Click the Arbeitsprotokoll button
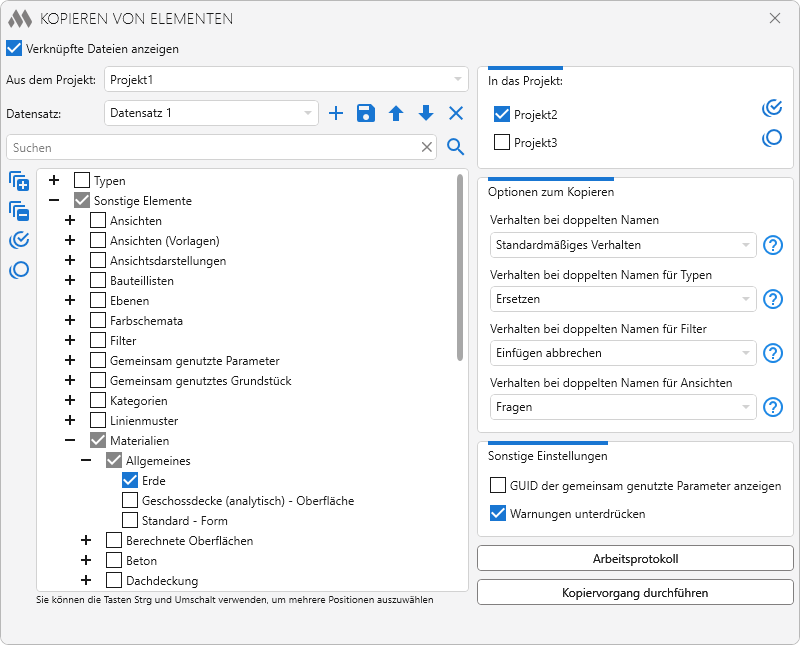This screenshot has height=645, width=800. coord(635,558)
